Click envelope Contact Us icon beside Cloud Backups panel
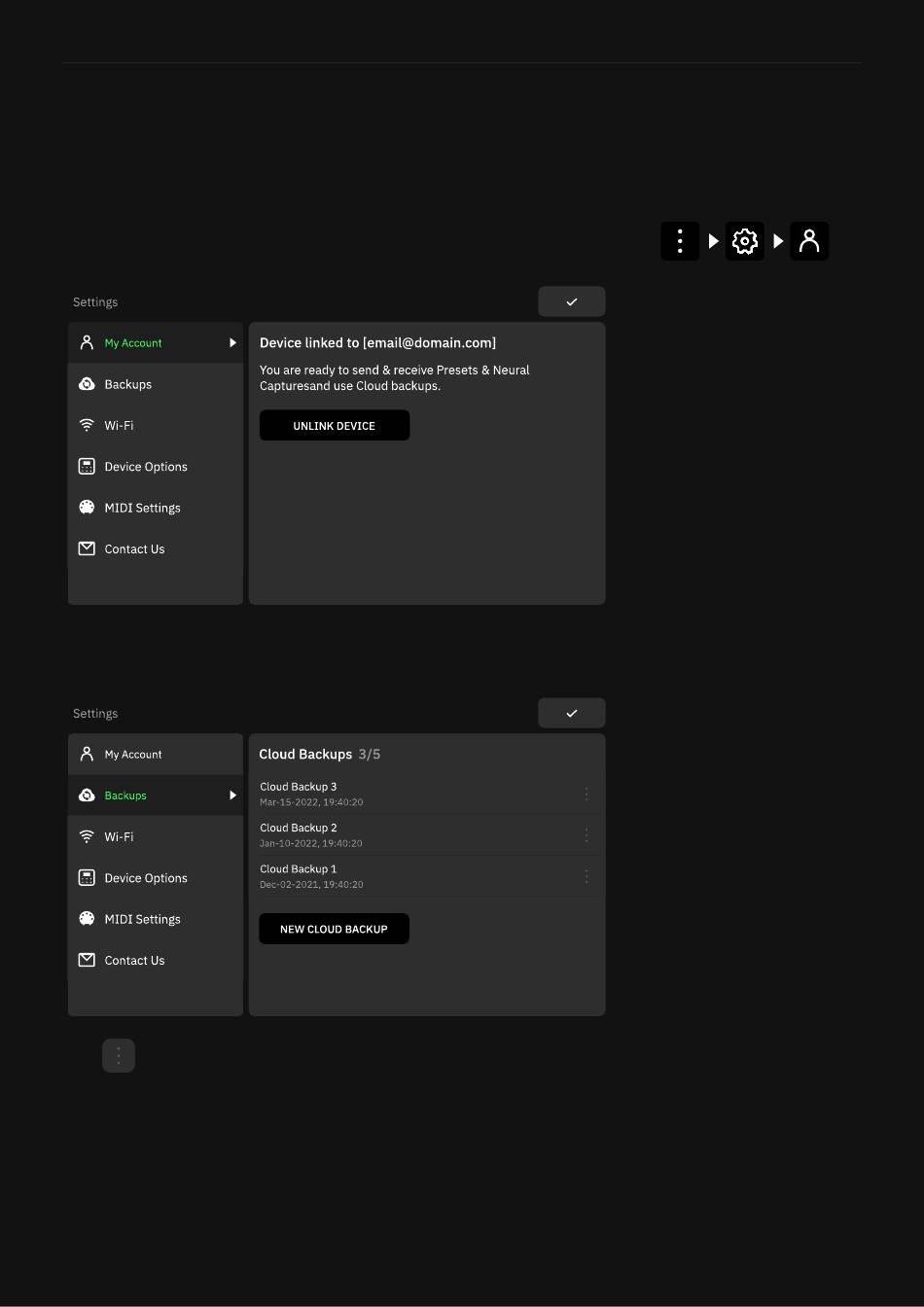 (87, 960)
